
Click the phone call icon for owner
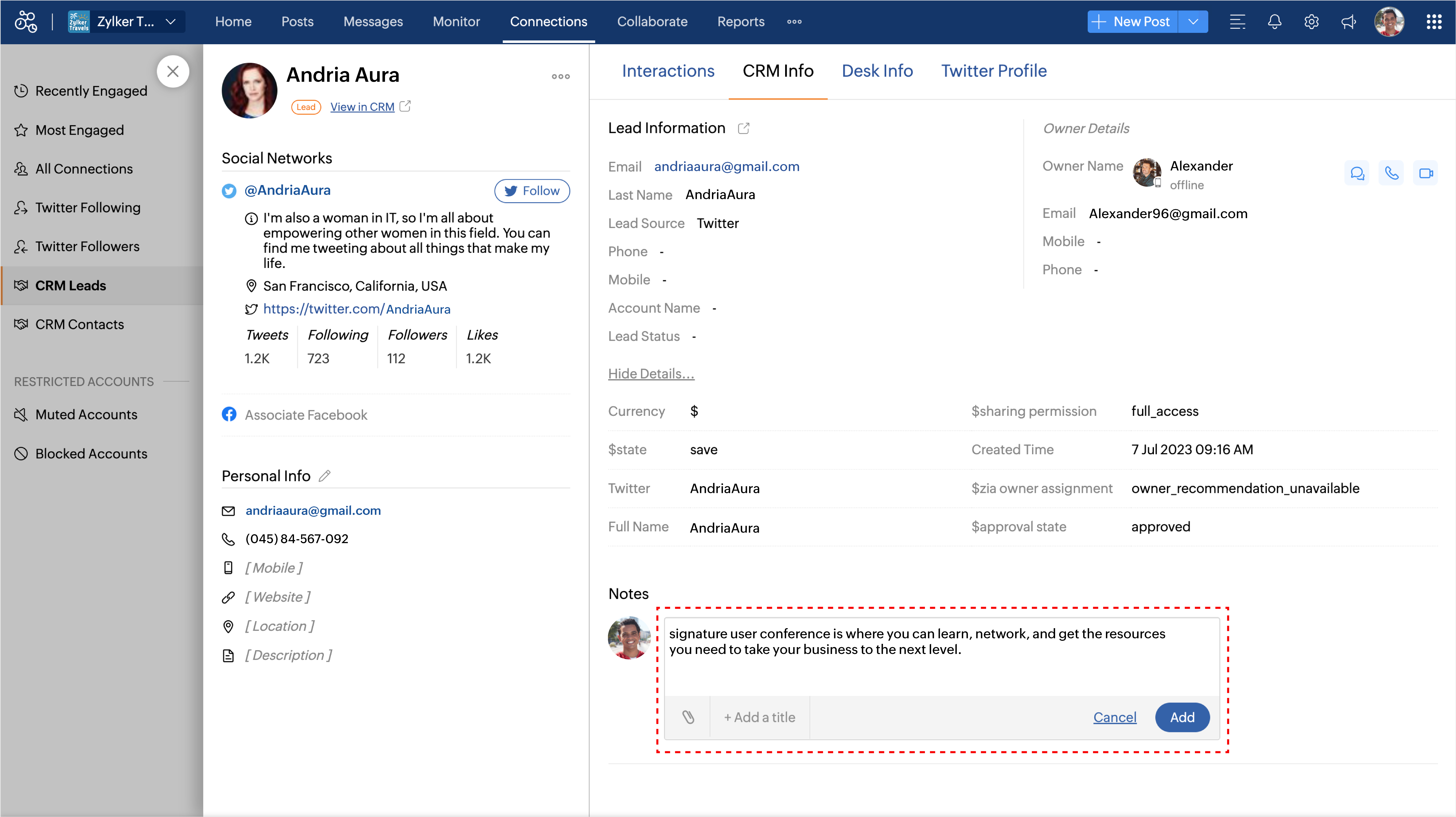pyautogui.click(x=1392, y=173)
